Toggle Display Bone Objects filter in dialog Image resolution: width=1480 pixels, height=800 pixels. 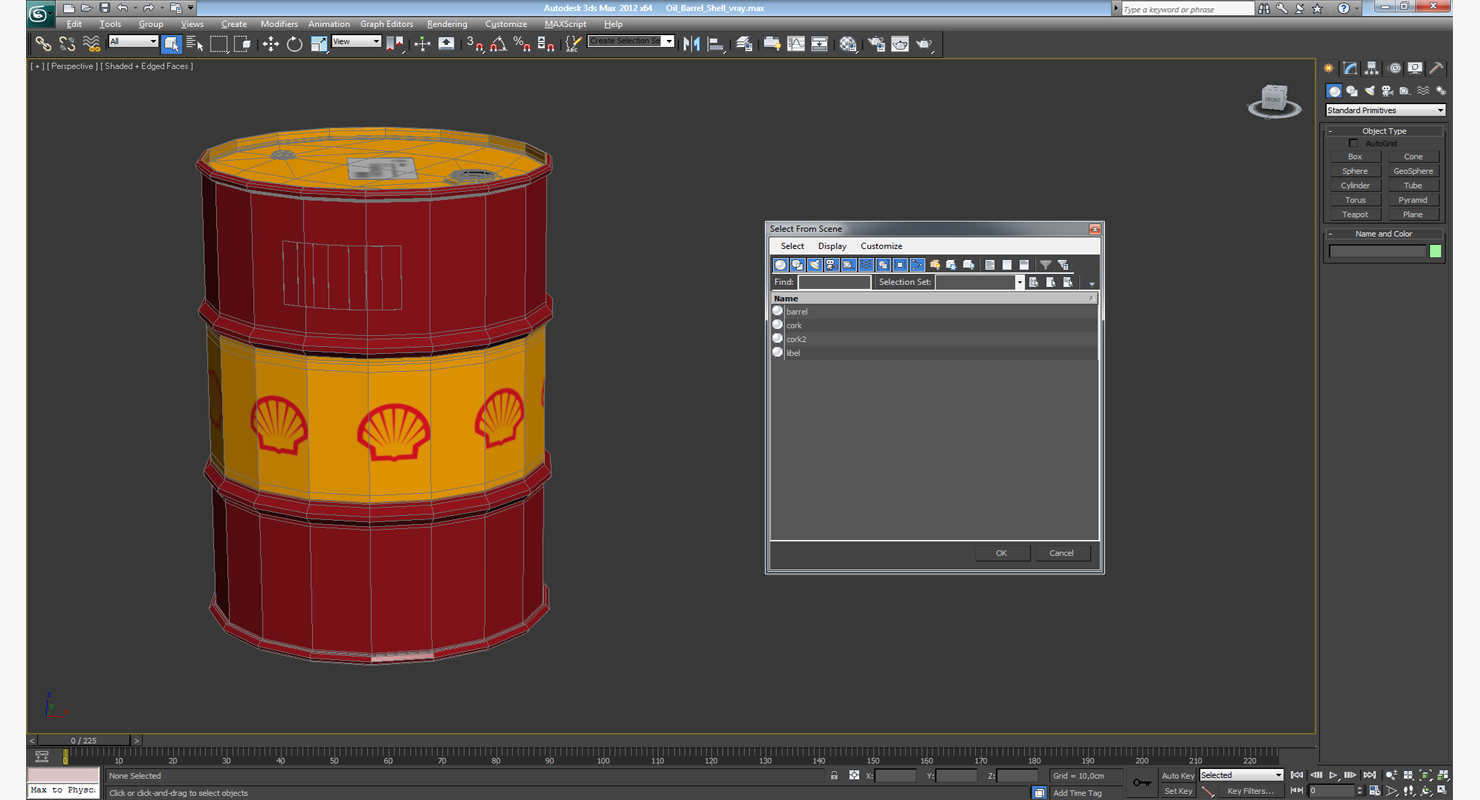(x=917, y=265)
